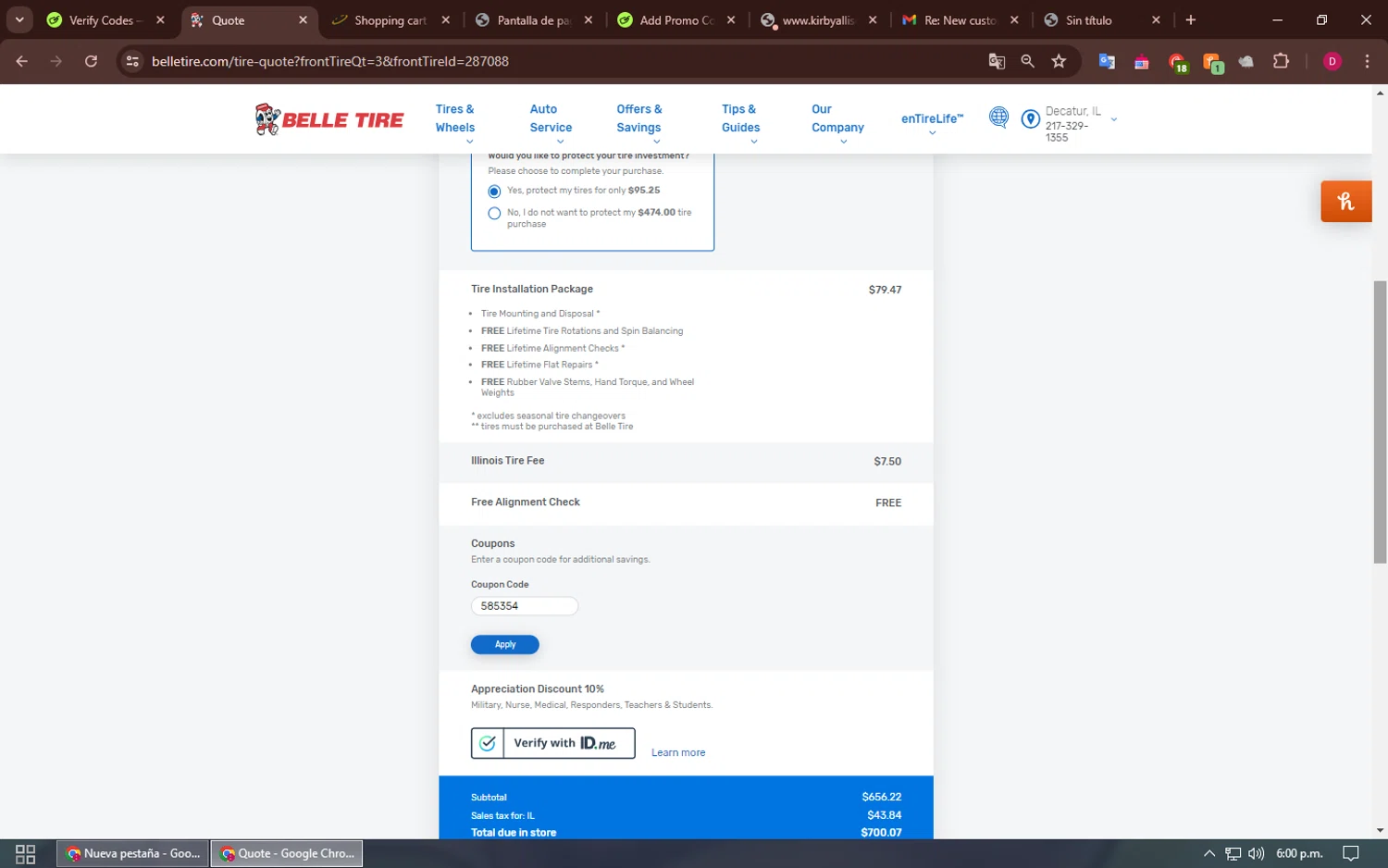This screenshot has height=868, width=1388.
Task: Bookmark this page with the star
Action: tap(1059, 61)
